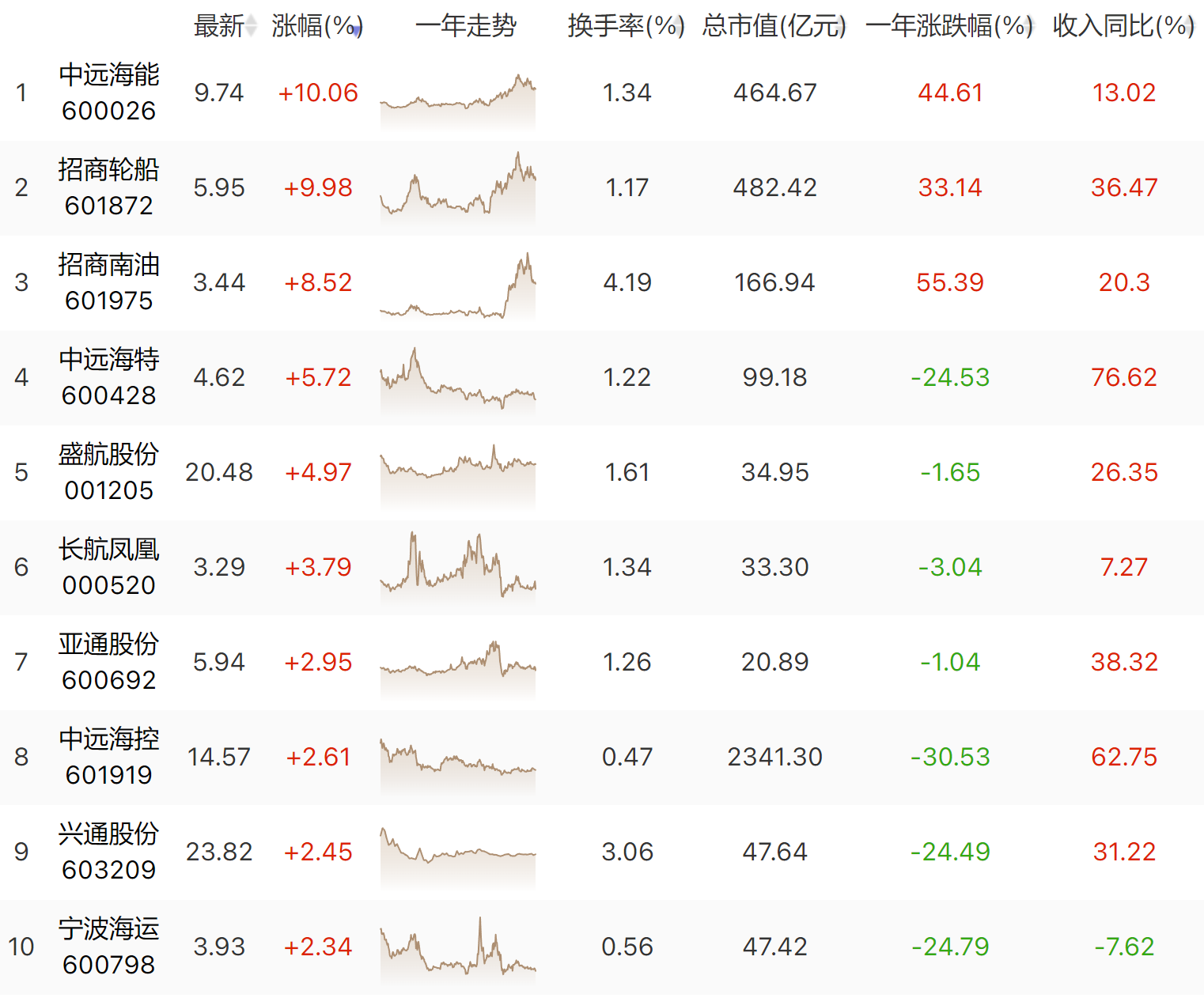Click the 一年涨跌幅(%) column header

point(949,26)
